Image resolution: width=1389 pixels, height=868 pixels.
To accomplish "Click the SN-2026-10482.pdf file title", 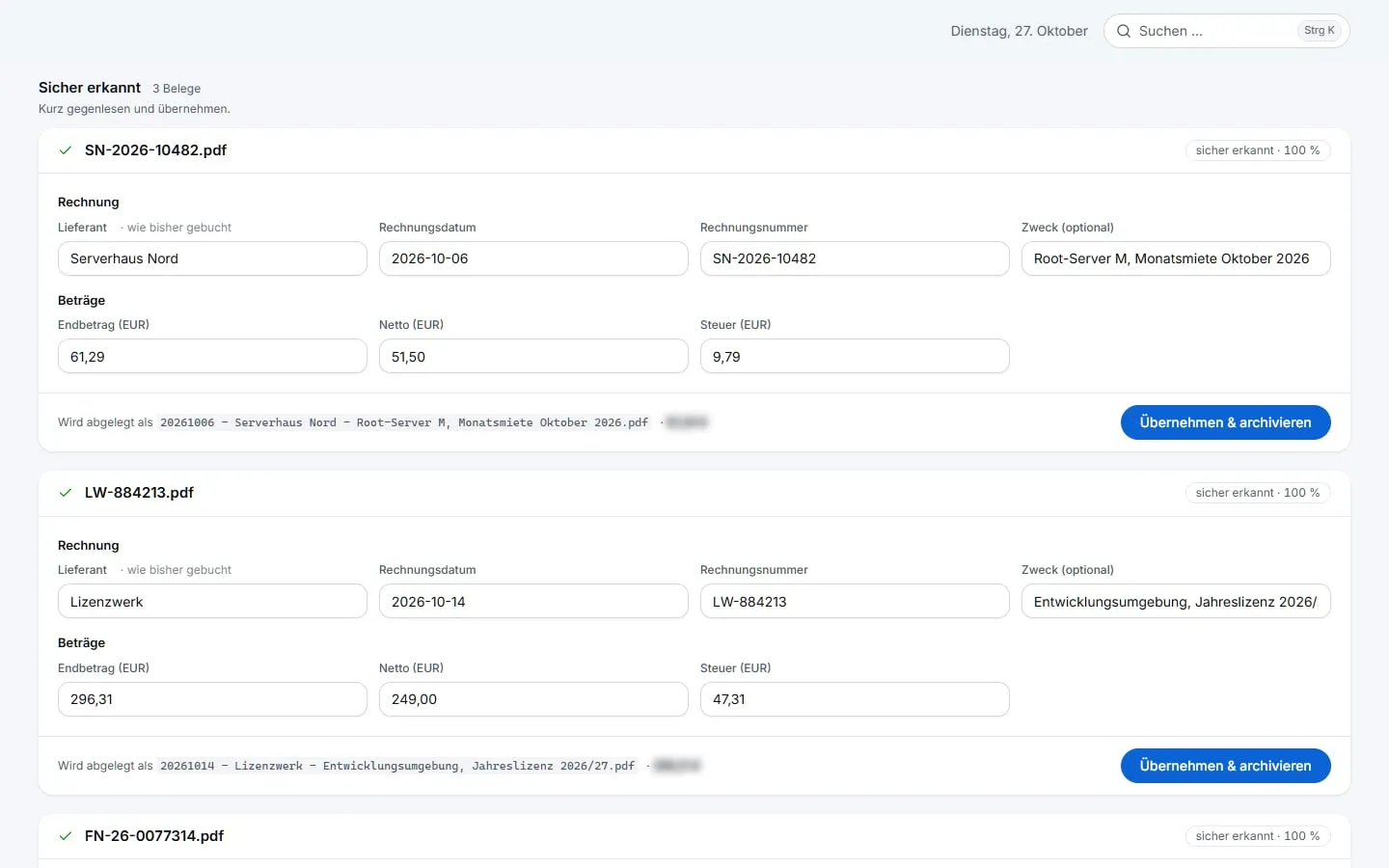I will coord(155,150).
